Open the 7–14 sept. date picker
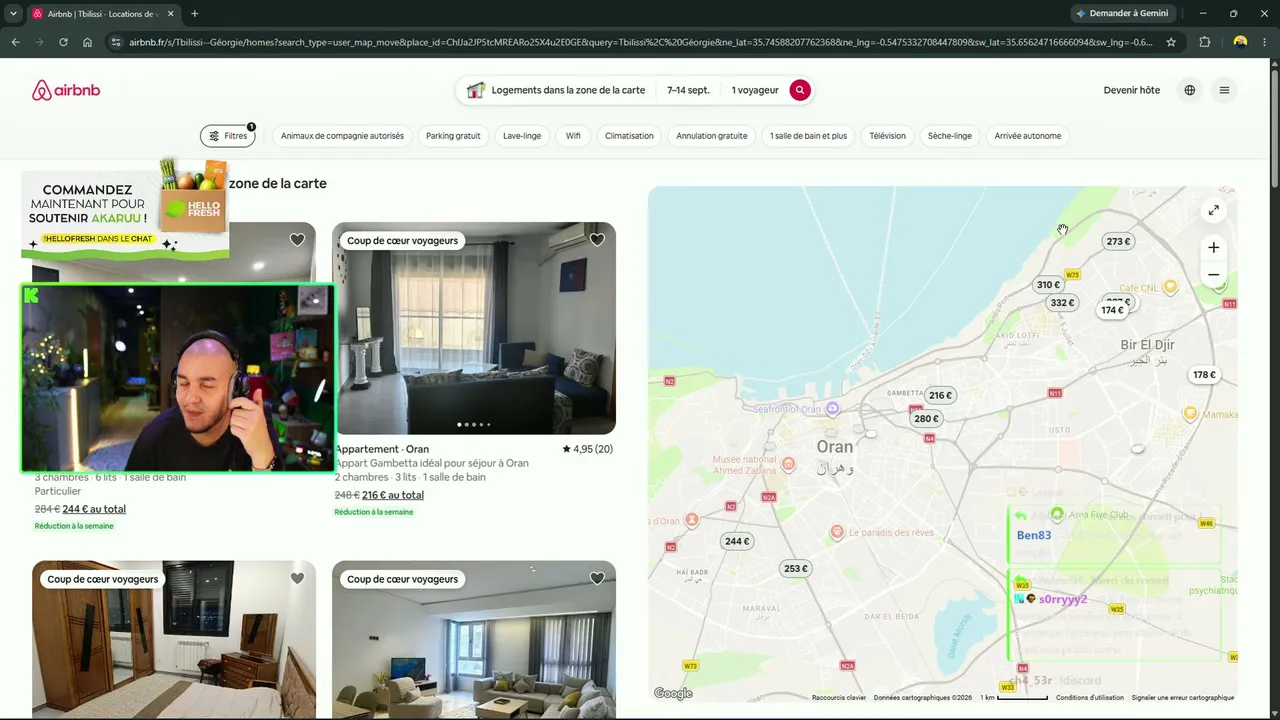The width and height of the screenshot is (1280, 720). click(x=688, y=90)
